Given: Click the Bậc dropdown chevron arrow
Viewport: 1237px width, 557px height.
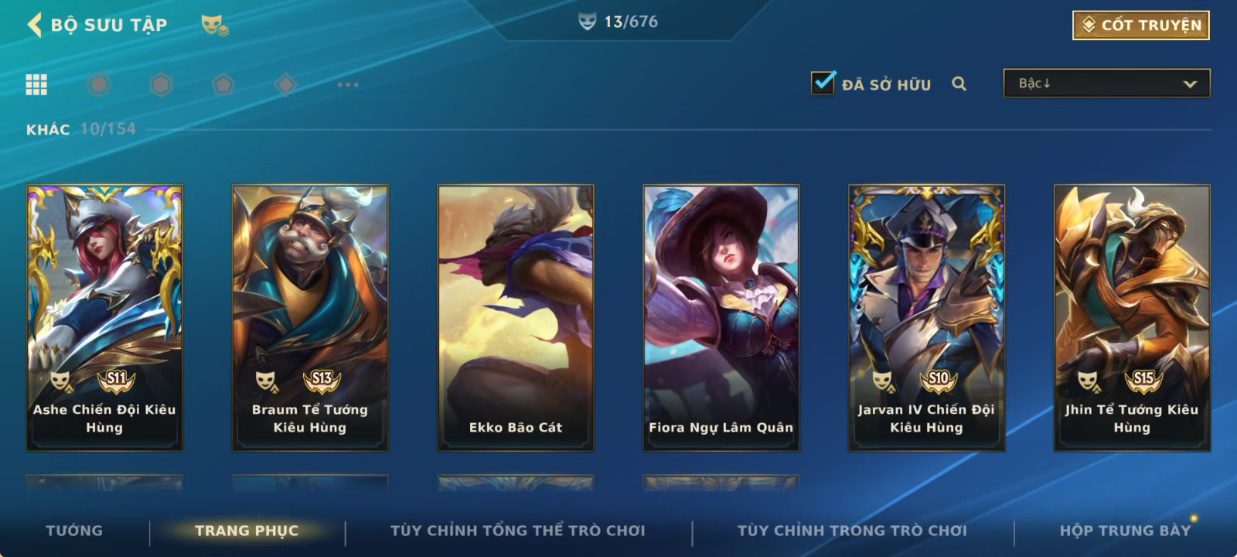Looking at the screenshot, I should coord(1190,84).
